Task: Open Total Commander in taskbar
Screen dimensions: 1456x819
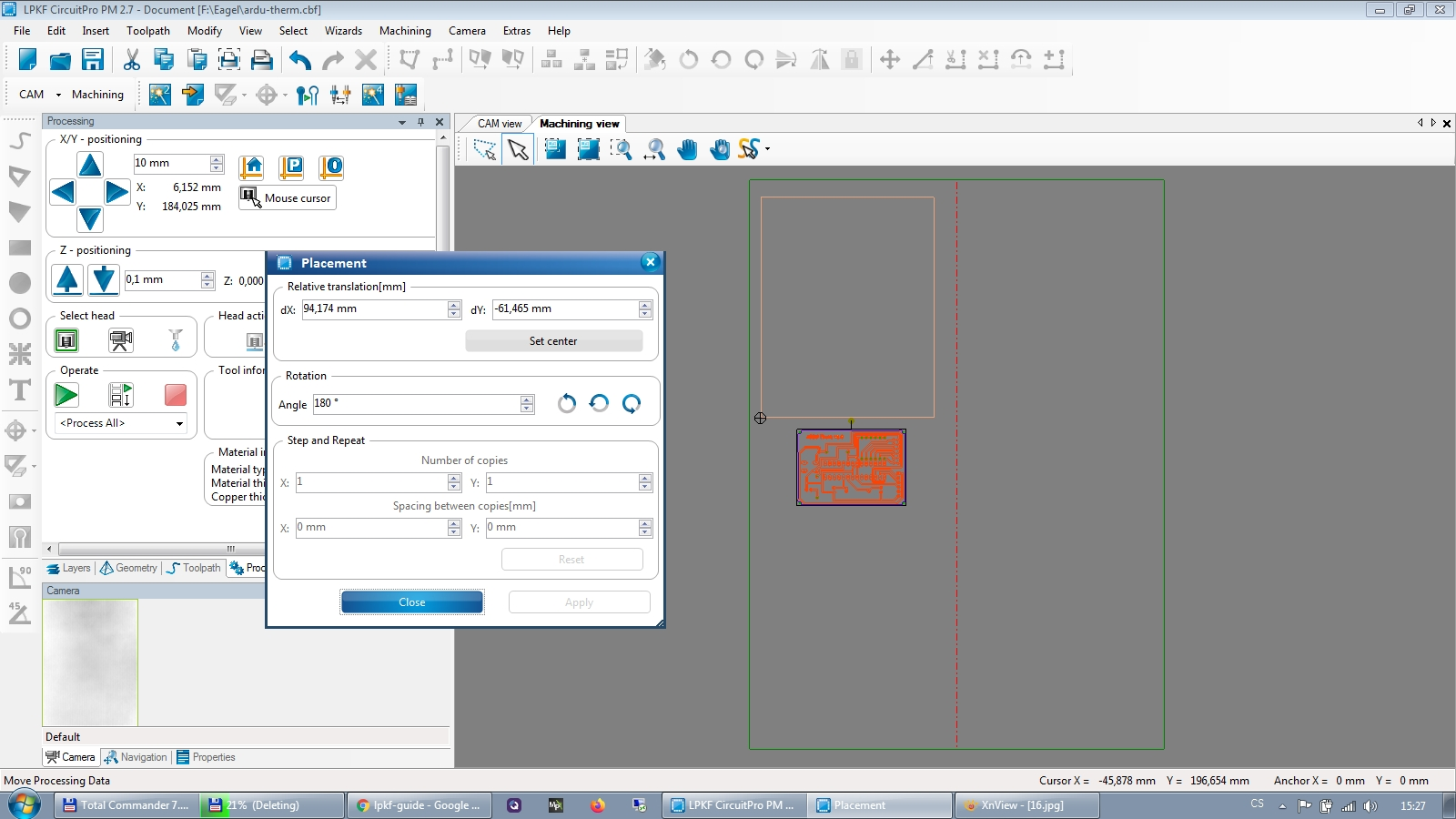Action: click(126, 805)
